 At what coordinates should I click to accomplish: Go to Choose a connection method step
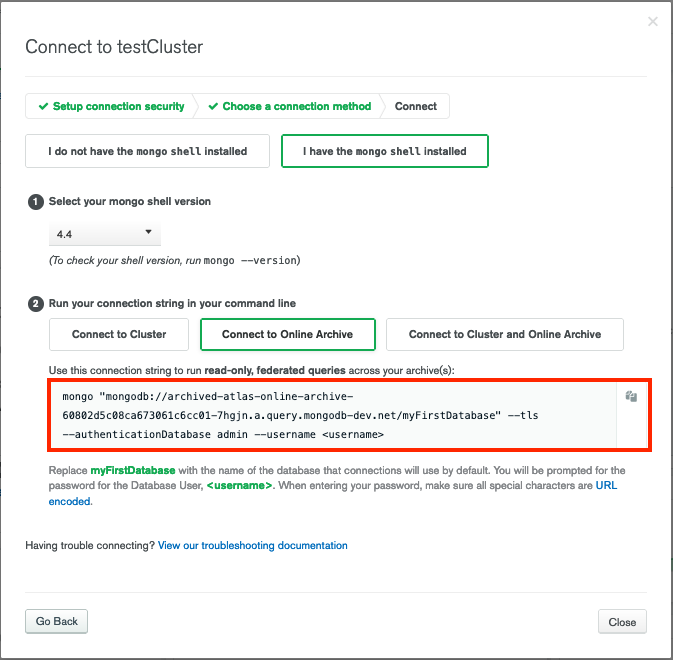[x=290, y=106]
